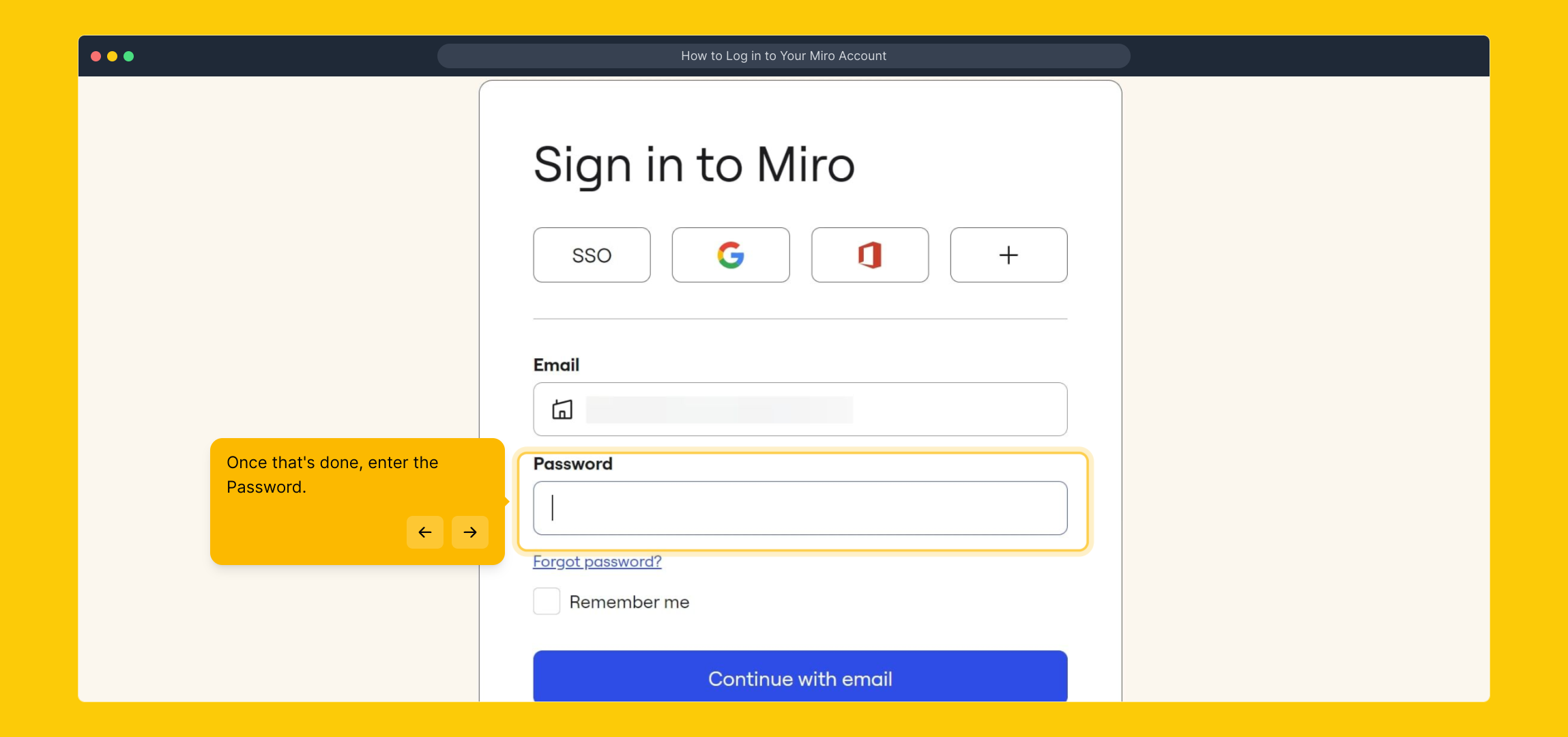This screenshot has width=1568, height=737.
Task: Go to previous step with left arrow
Action: [424, 532]
